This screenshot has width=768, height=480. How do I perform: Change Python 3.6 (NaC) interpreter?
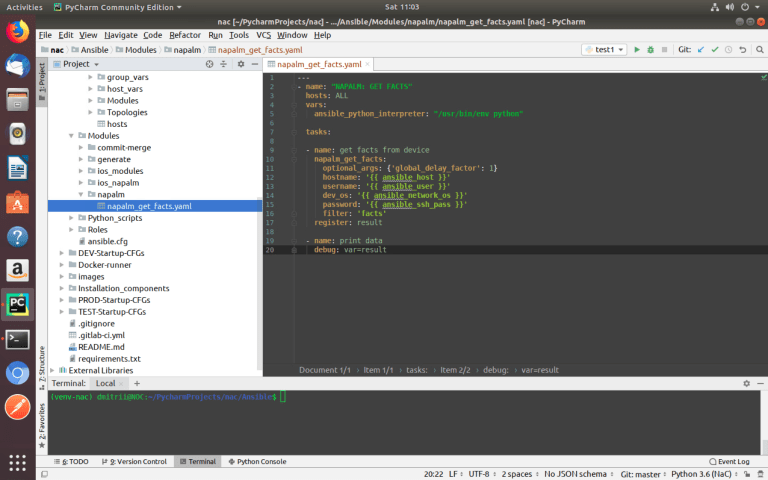(x=704, y=474)
